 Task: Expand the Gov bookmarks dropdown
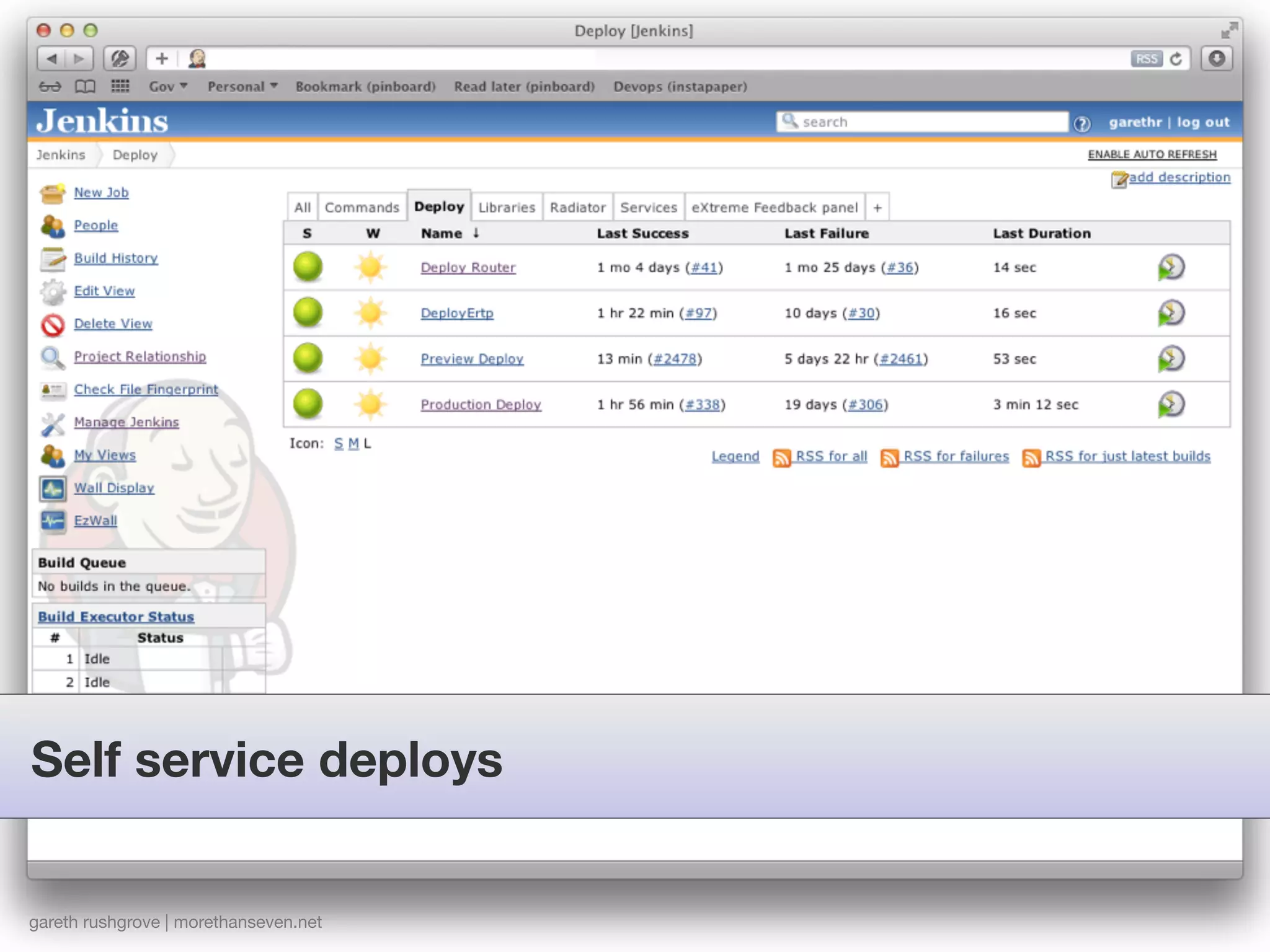tap(167, 87)
